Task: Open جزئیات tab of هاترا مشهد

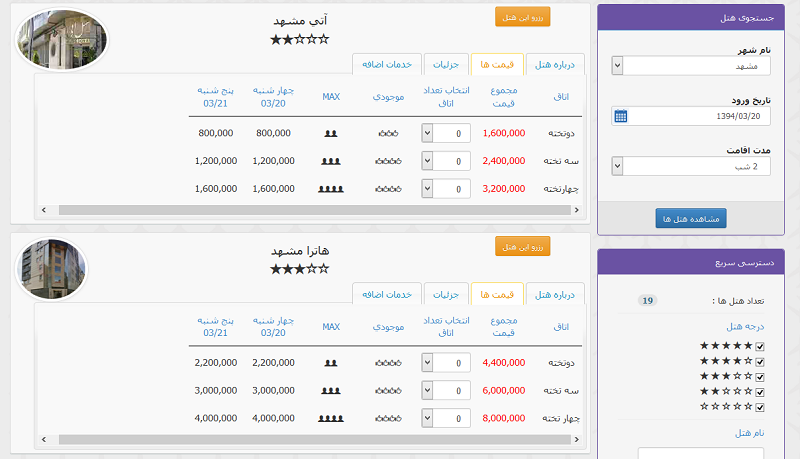Action: [x=446, y=295]
